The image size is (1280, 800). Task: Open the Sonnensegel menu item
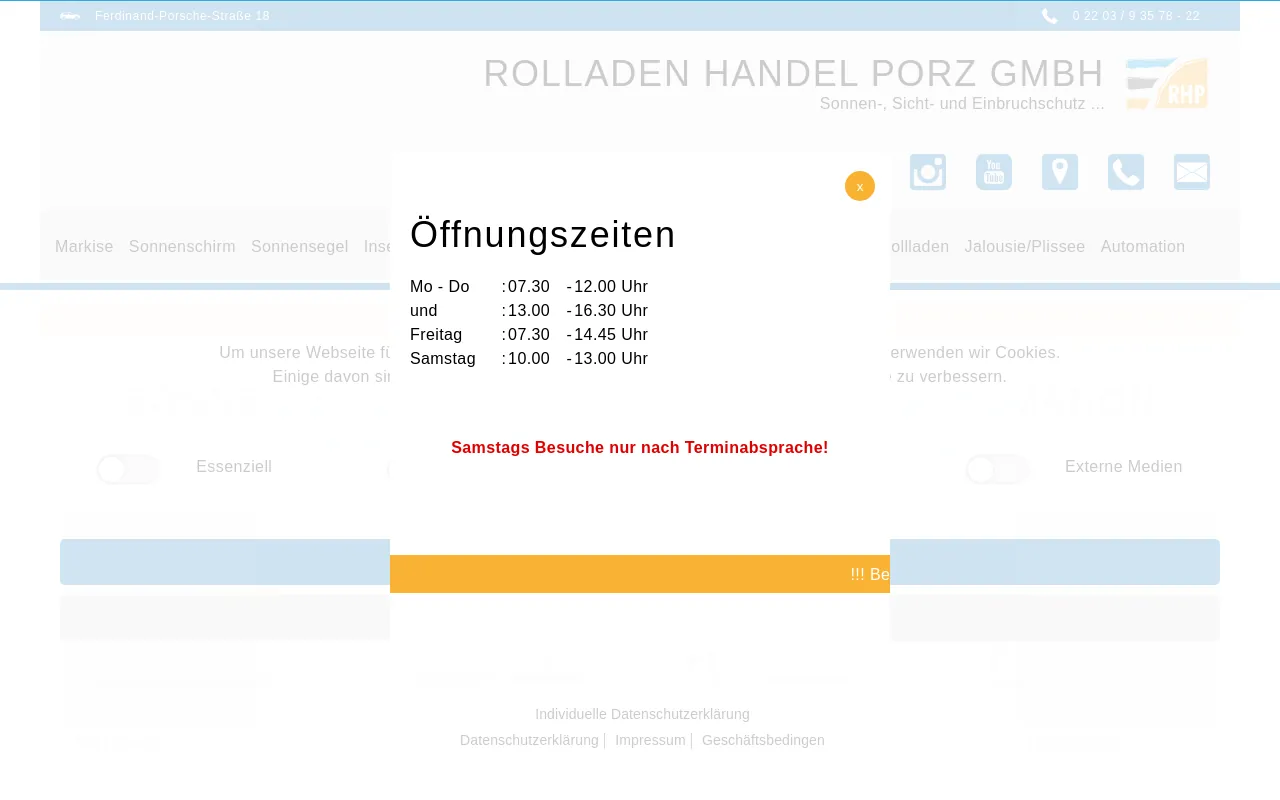click(300, 246)
